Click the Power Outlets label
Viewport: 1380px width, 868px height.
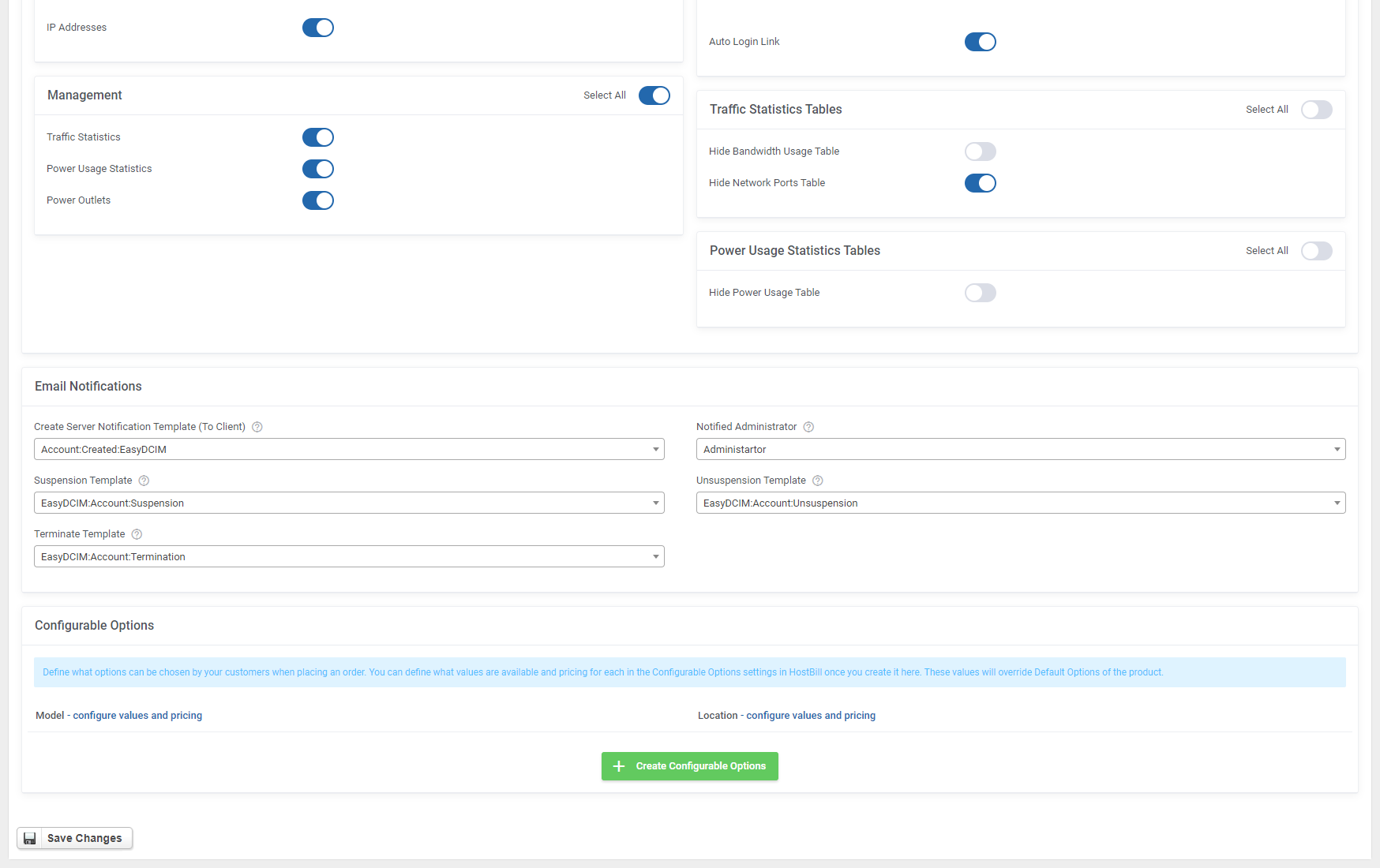click(78, 200)
